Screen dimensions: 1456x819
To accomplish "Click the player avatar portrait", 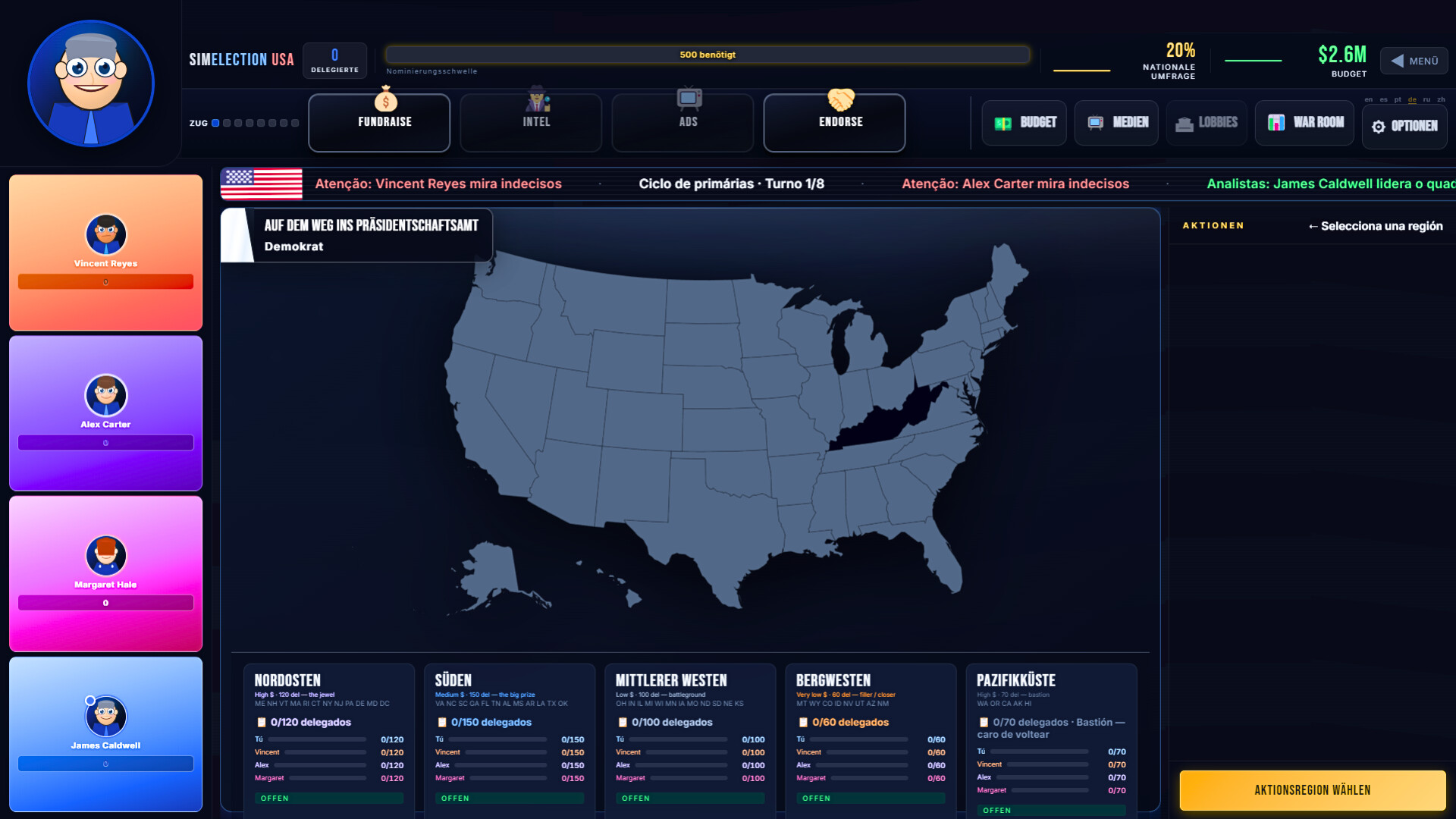I will (91, 83).
